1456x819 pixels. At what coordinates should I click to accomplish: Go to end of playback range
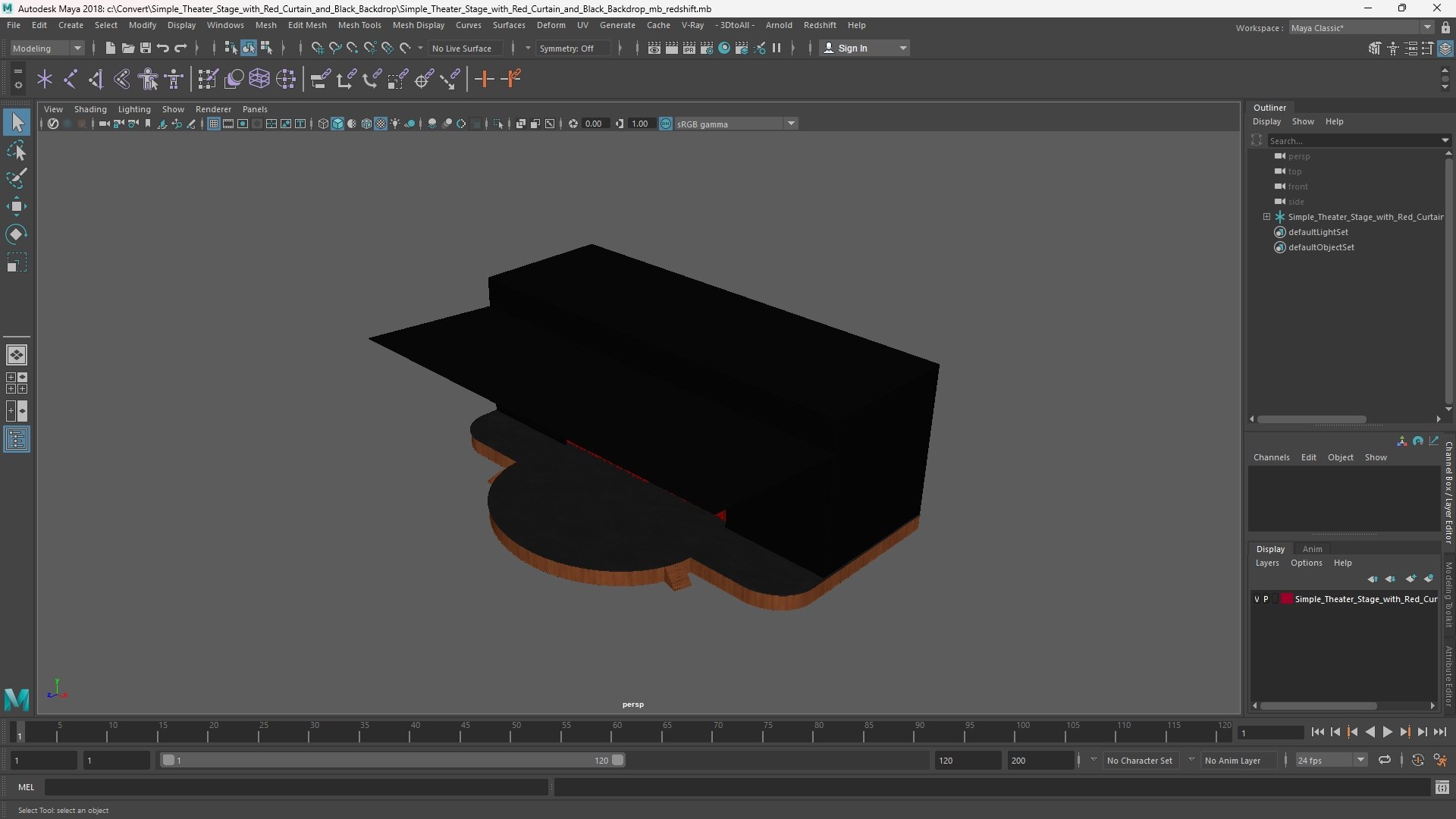[x=1439, y=733]
